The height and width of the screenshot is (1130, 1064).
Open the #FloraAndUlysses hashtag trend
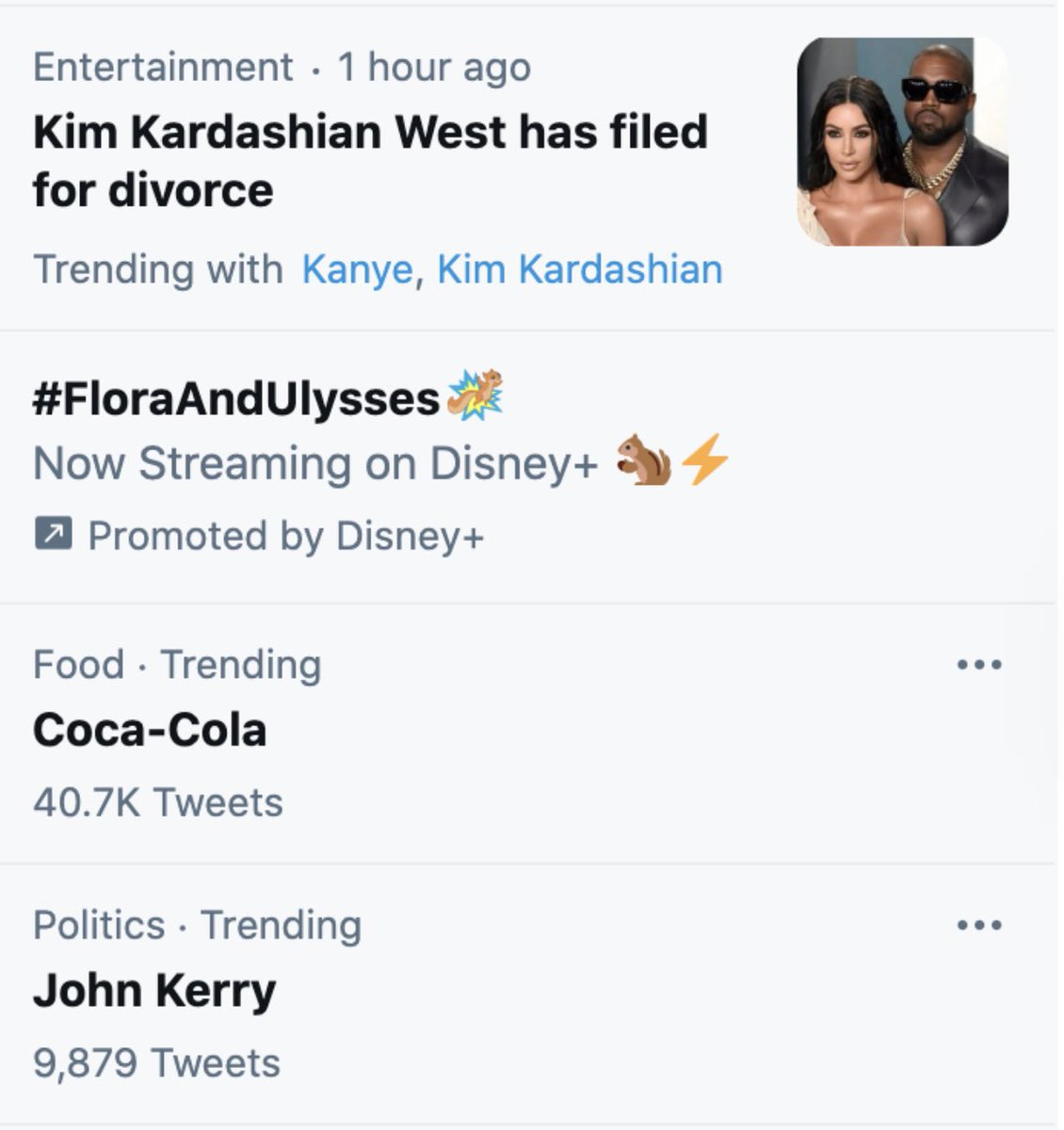[235, 398]
